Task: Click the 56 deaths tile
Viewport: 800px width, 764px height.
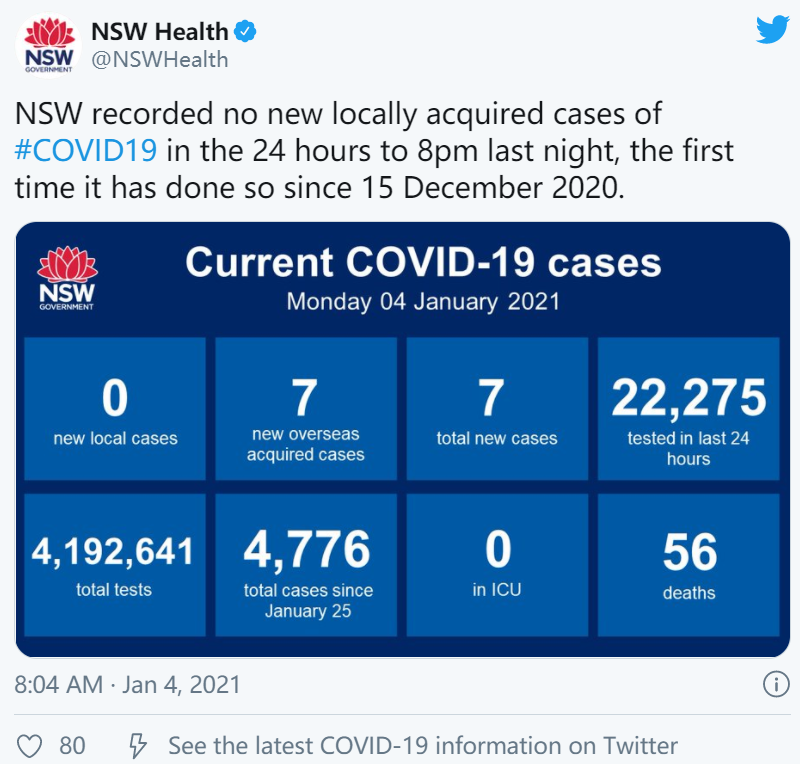Action: tap(689, 565)
